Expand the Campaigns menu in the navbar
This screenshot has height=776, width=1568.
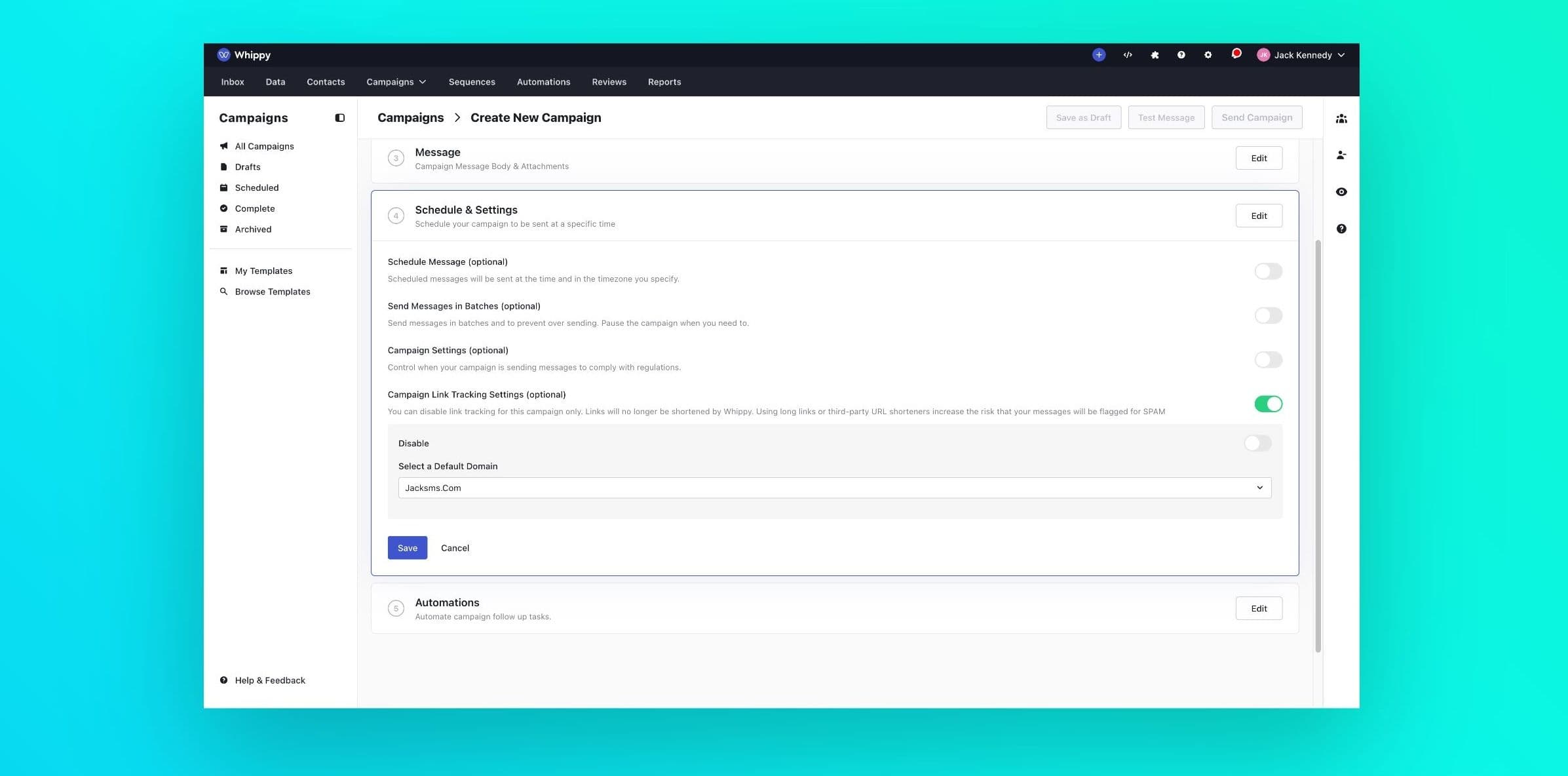[396, 81]
